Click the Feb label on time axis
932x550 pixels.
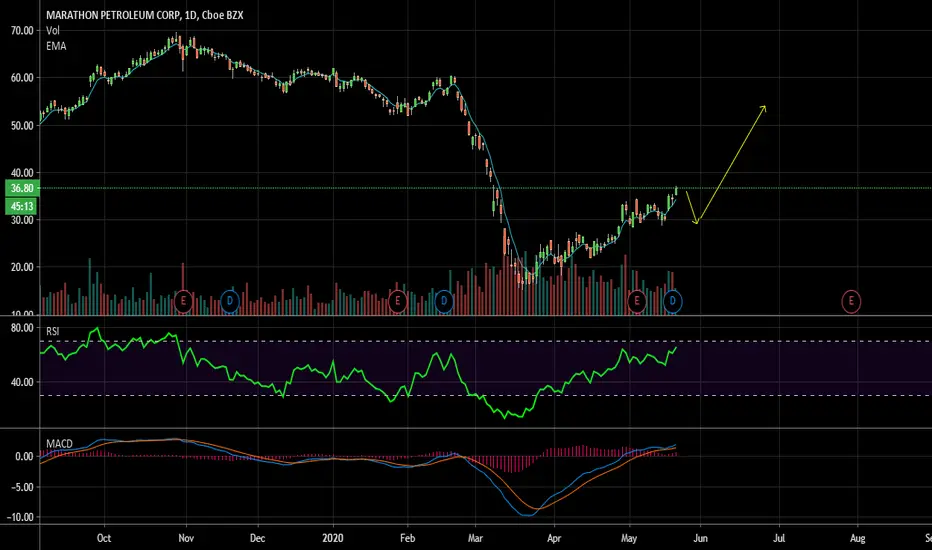(x=407, y=538)
